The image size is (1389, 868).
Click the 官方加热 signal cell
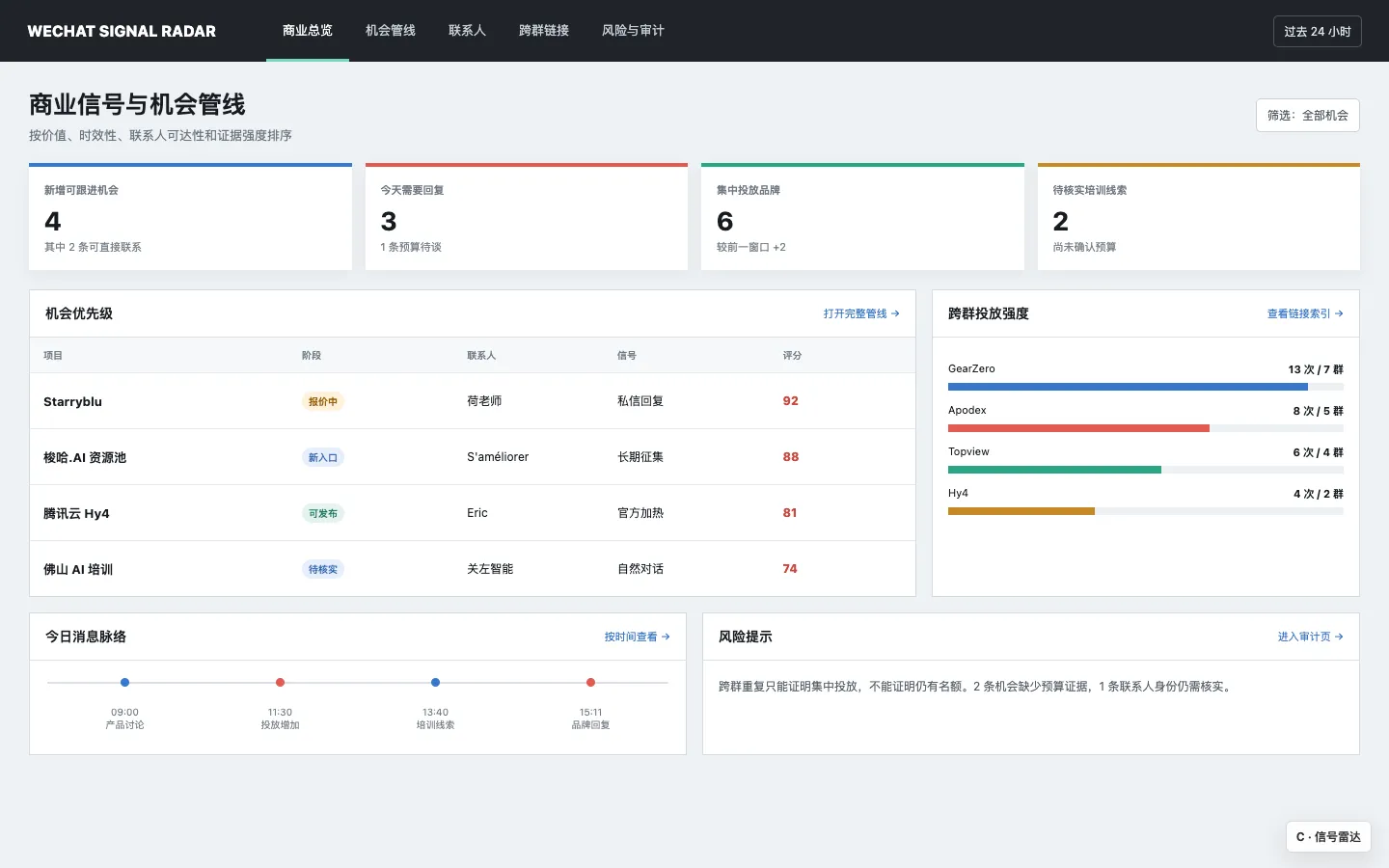click(640, 513)
